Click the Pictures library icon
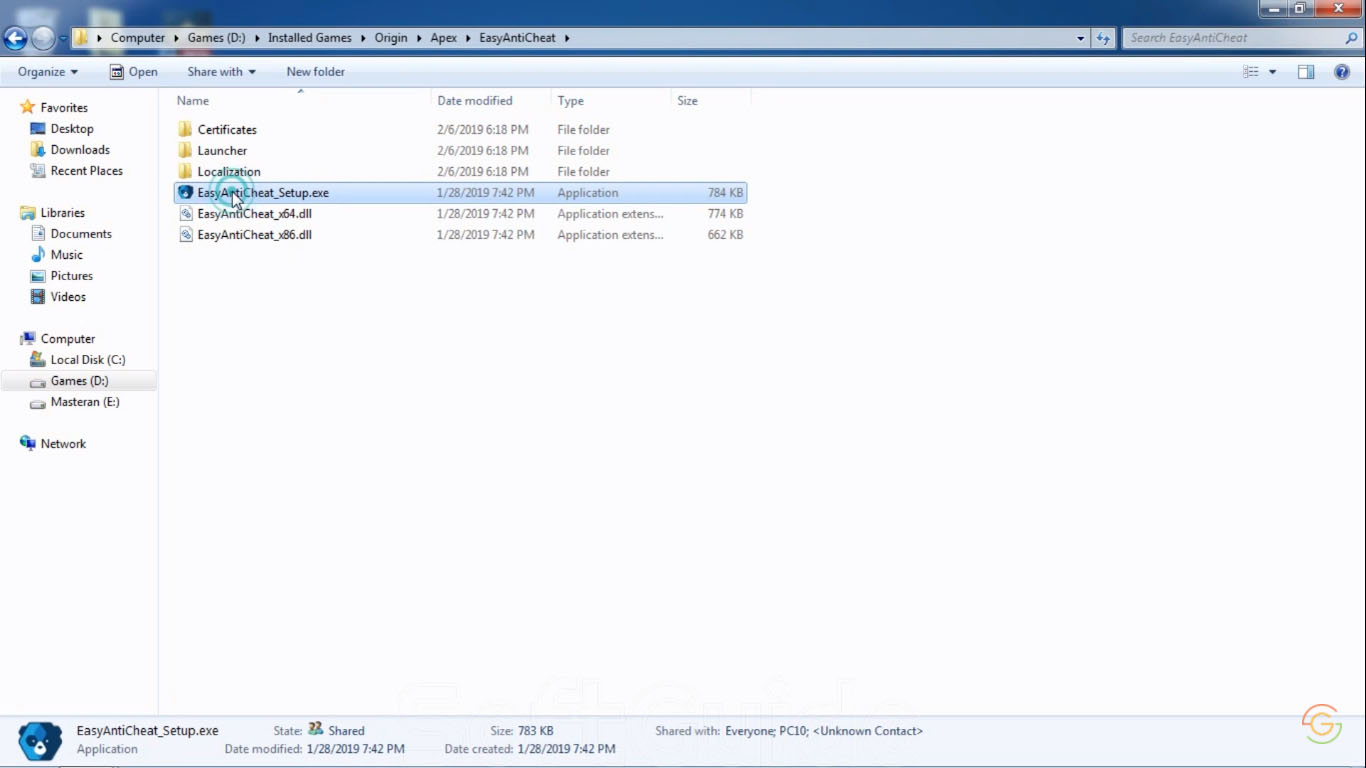Screen dimensions: 1366x768 click(x=38, y=275)
